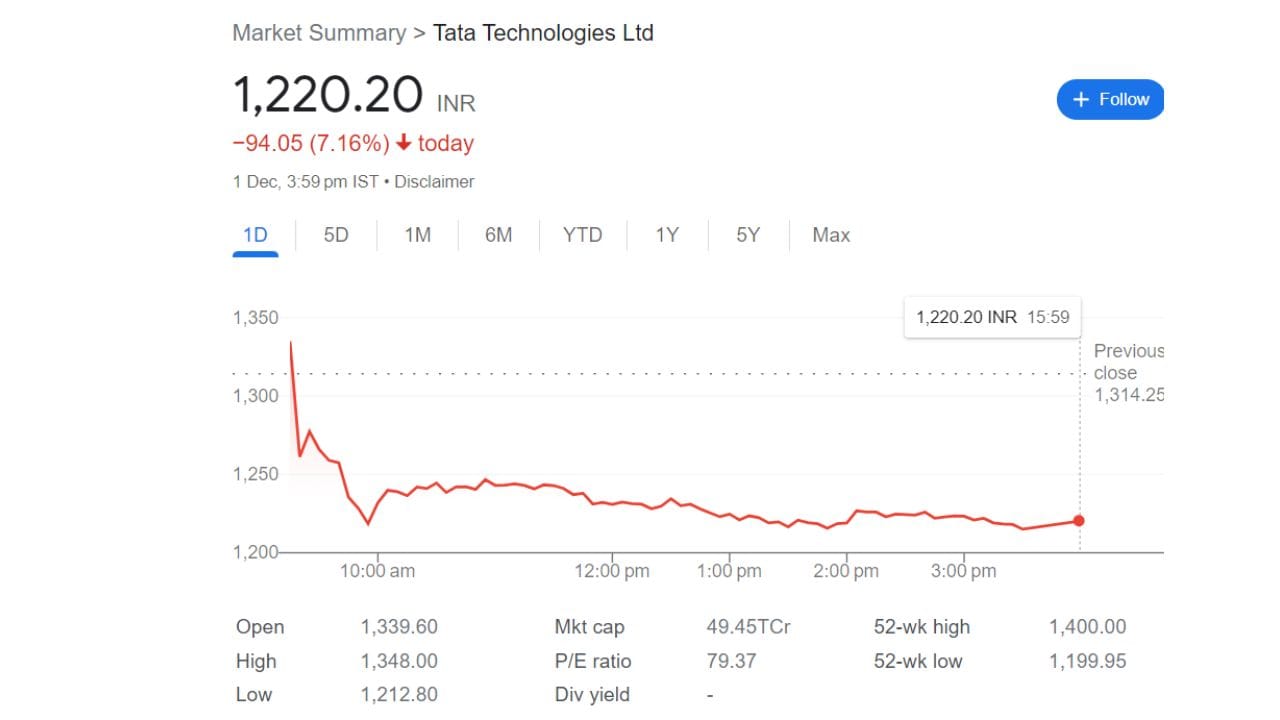Show the YTD chart range
The height and width of the screenshot is (720, 1280).
582,235
